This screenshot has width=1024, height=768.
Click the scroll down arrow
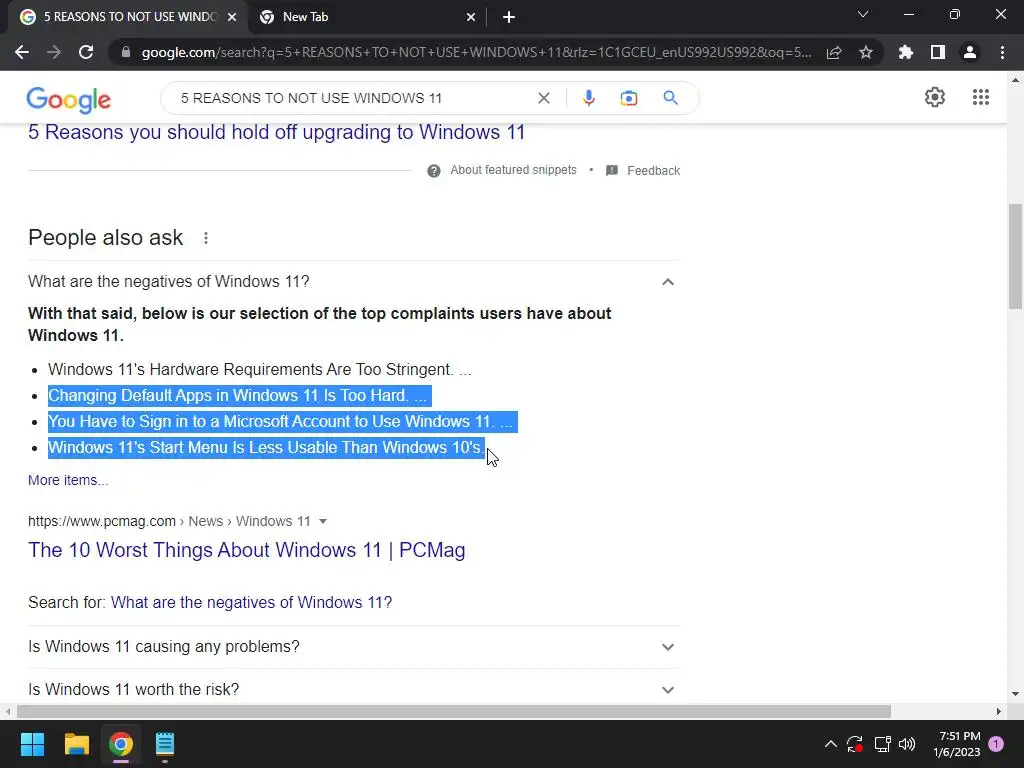(1015, 694)
